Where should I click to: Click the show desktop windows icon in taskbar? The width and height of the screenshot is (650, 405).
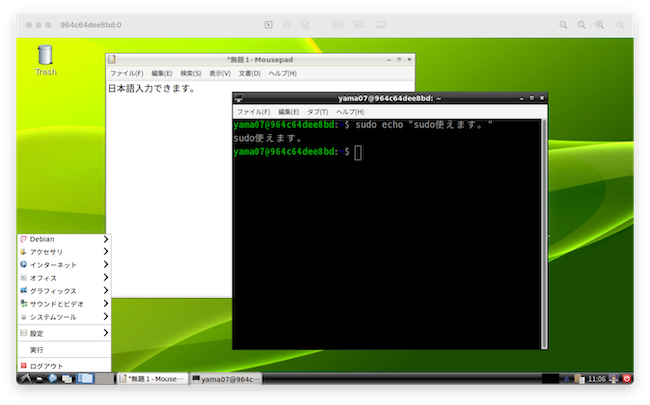67,379
